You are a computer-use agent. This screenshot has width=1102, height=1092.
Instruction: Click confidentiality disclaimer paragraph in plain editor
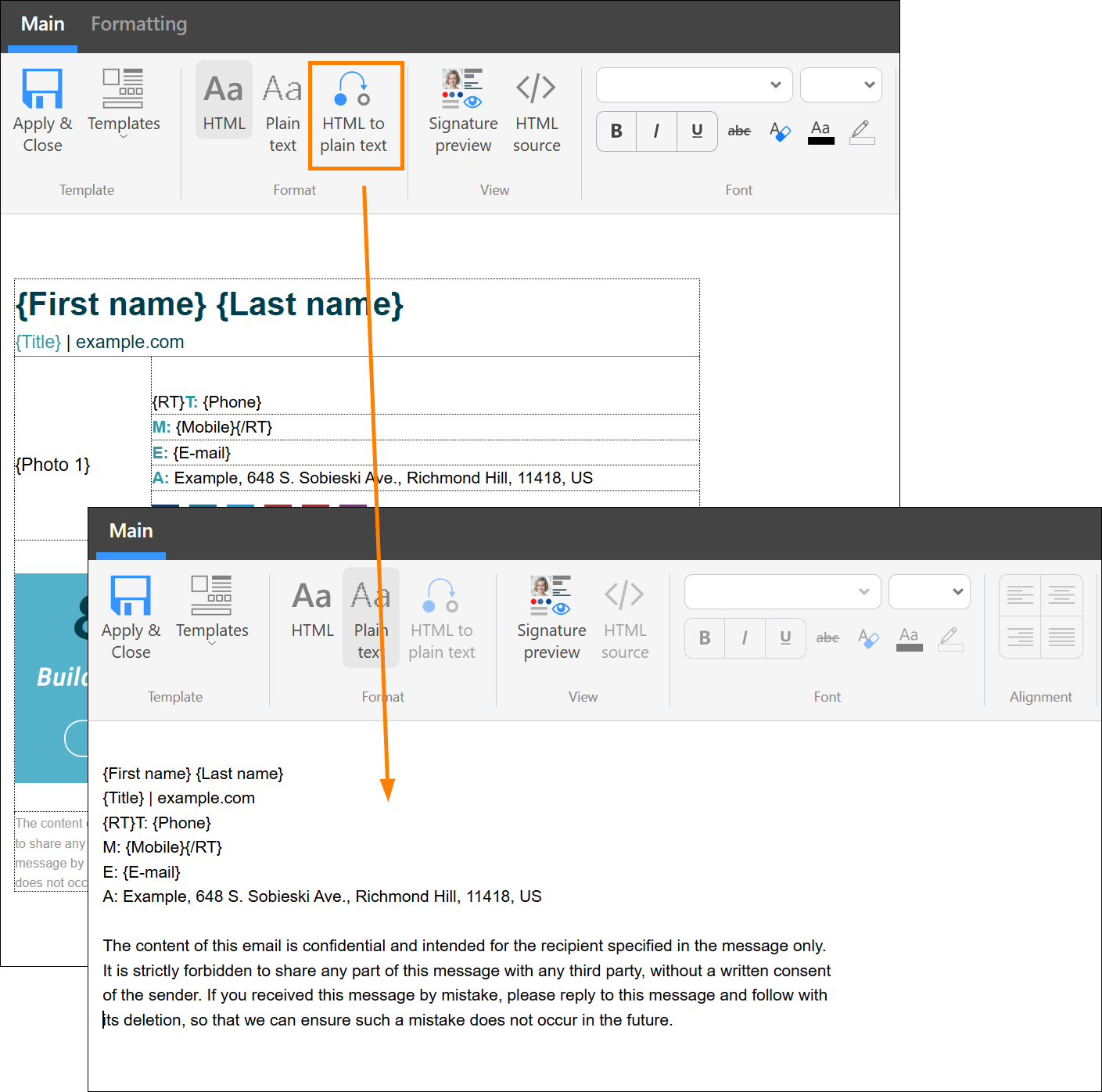click(466, 982)
